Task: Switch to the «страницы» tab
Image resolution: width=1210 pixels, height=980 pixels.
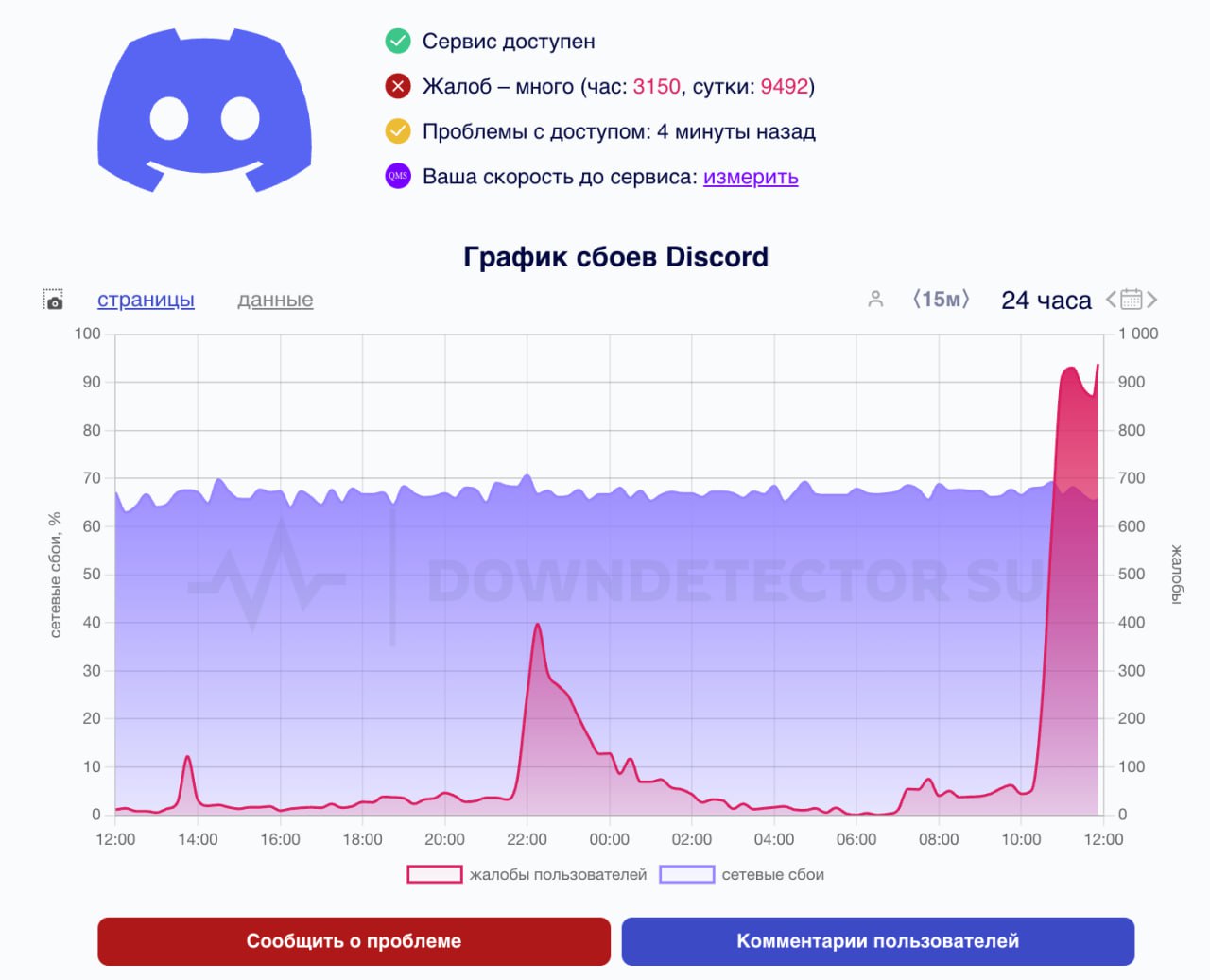Action: [x=146, y=300]
